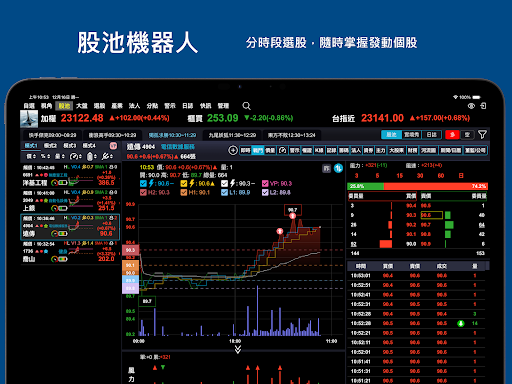
Task: Select the 10:30~11:29 time-slot tab
Action: point(172,135)
